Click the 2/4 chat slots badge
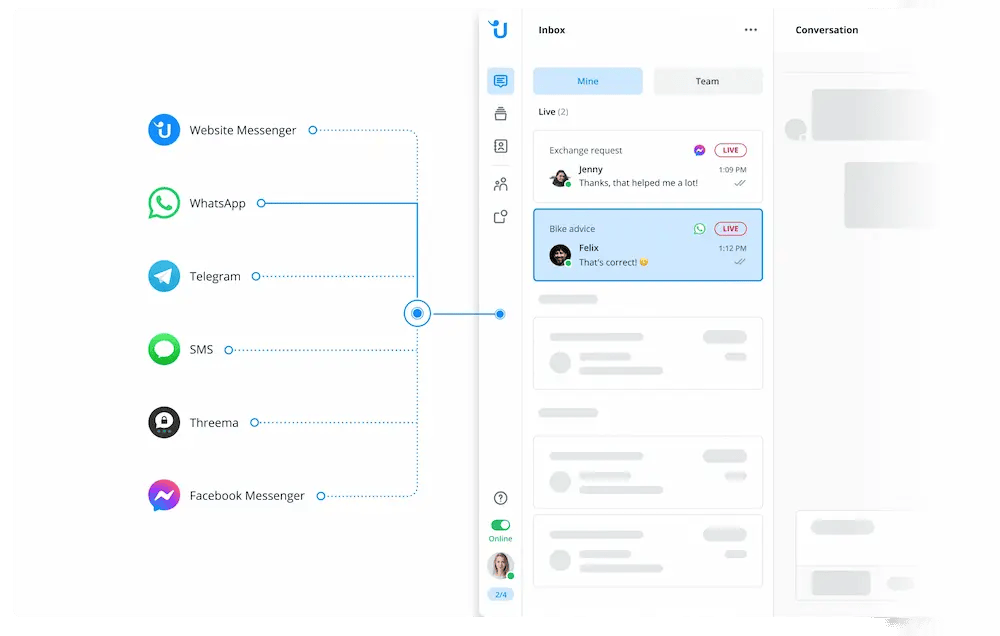The image size is (1000, 636). [501, 595]
